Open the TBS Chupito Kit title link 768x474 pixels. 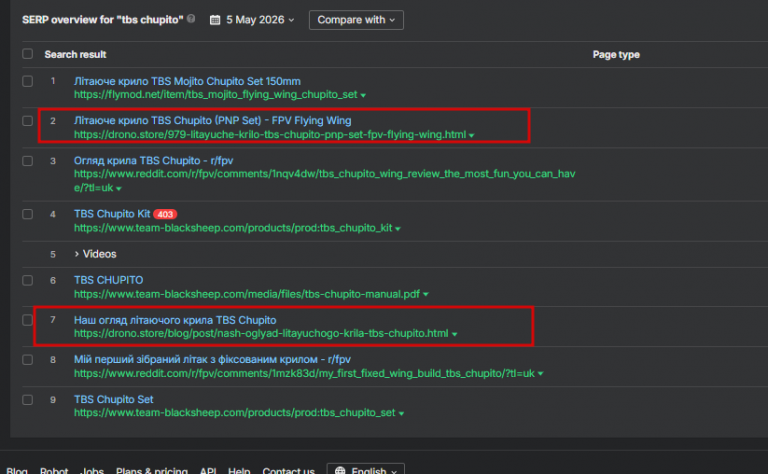point(112,214)
